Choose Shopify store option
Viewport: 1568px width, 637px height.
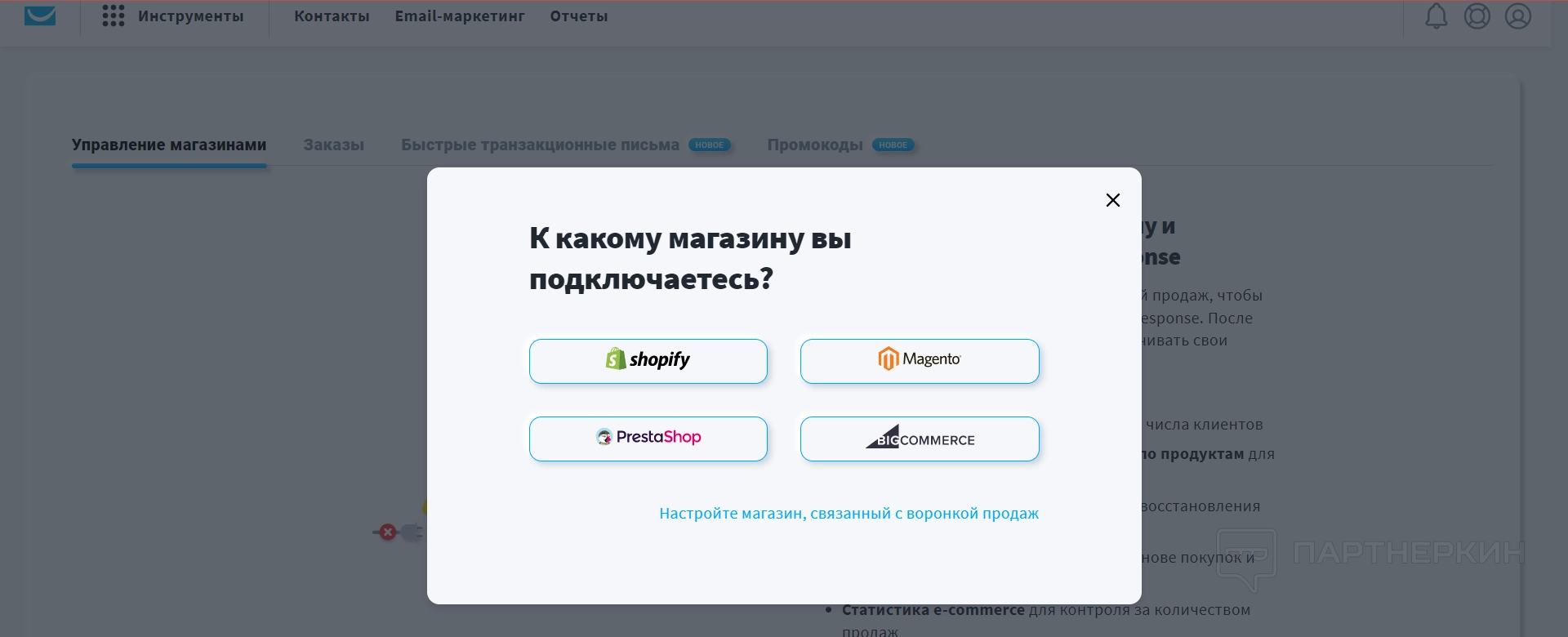(648, 361)
